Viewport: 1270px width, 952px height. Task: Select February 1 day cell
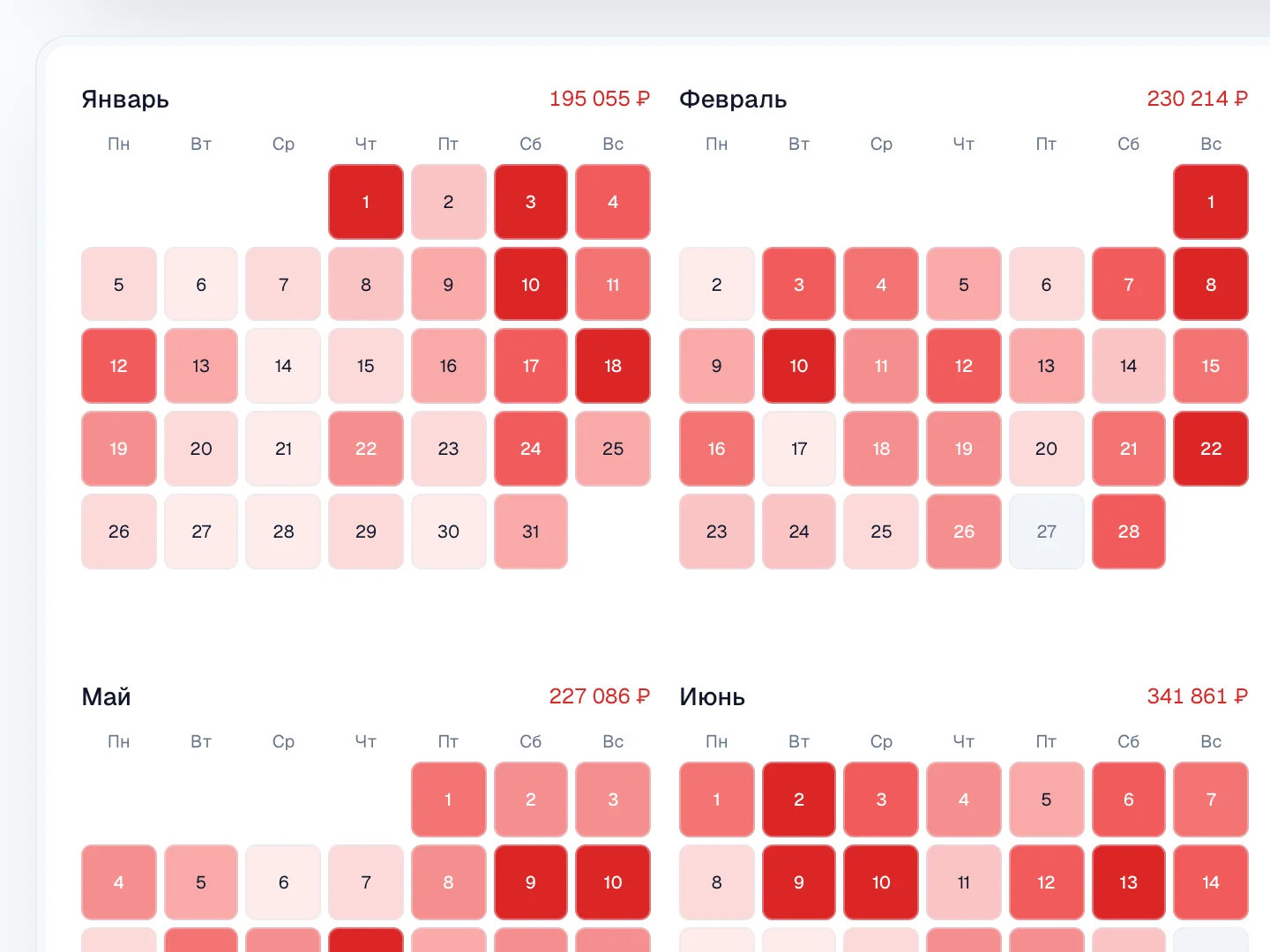[x=1211, y=202]
